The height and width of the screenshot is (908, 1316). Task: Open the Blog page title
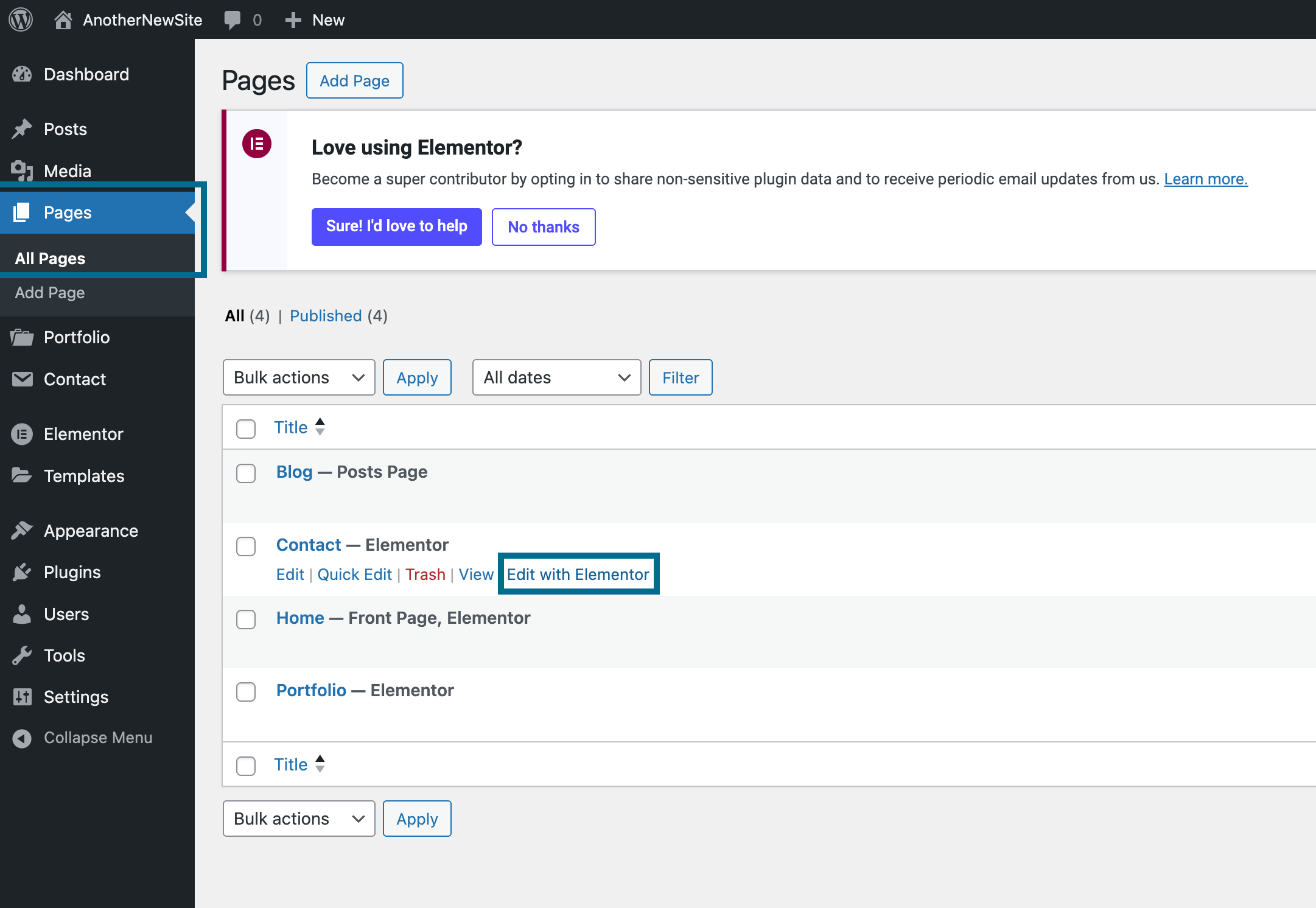pos(294,472)
